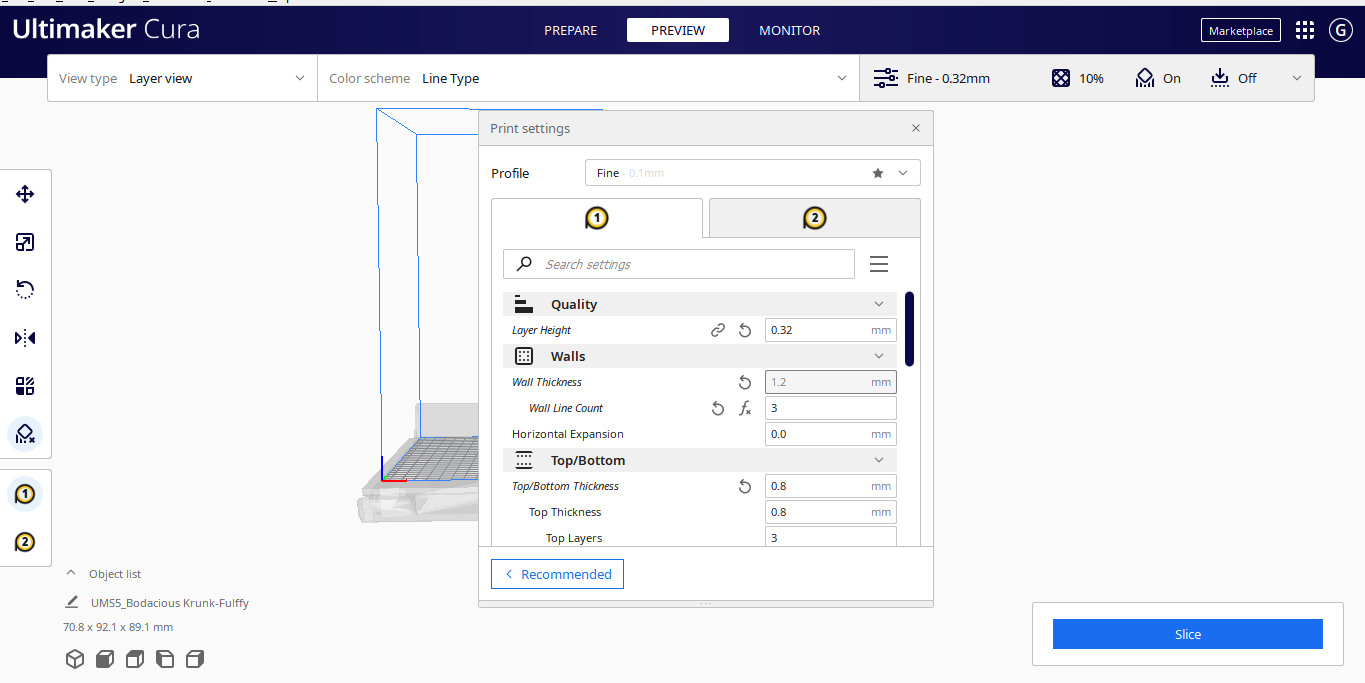This screenshot has width=1365, height=683.
Task: Switch to top view cube
Action: 135,658
